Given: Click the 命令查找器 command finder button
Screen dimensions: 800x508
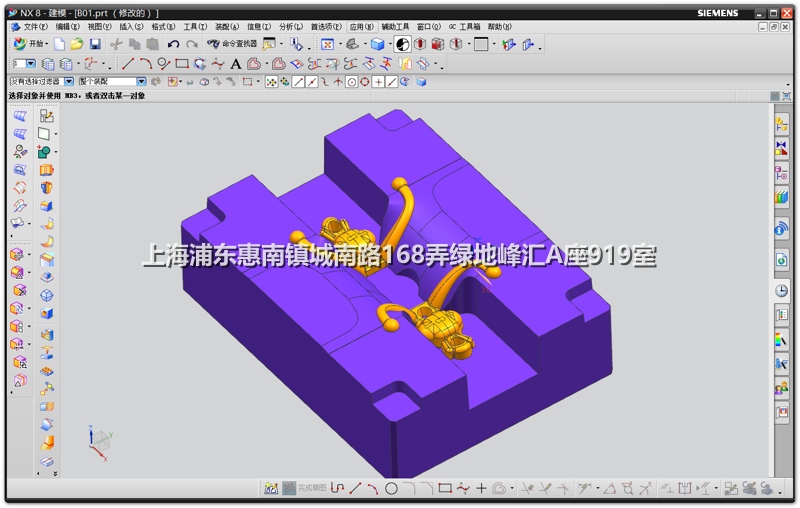Looking at the screenshot, I should 232,44.
